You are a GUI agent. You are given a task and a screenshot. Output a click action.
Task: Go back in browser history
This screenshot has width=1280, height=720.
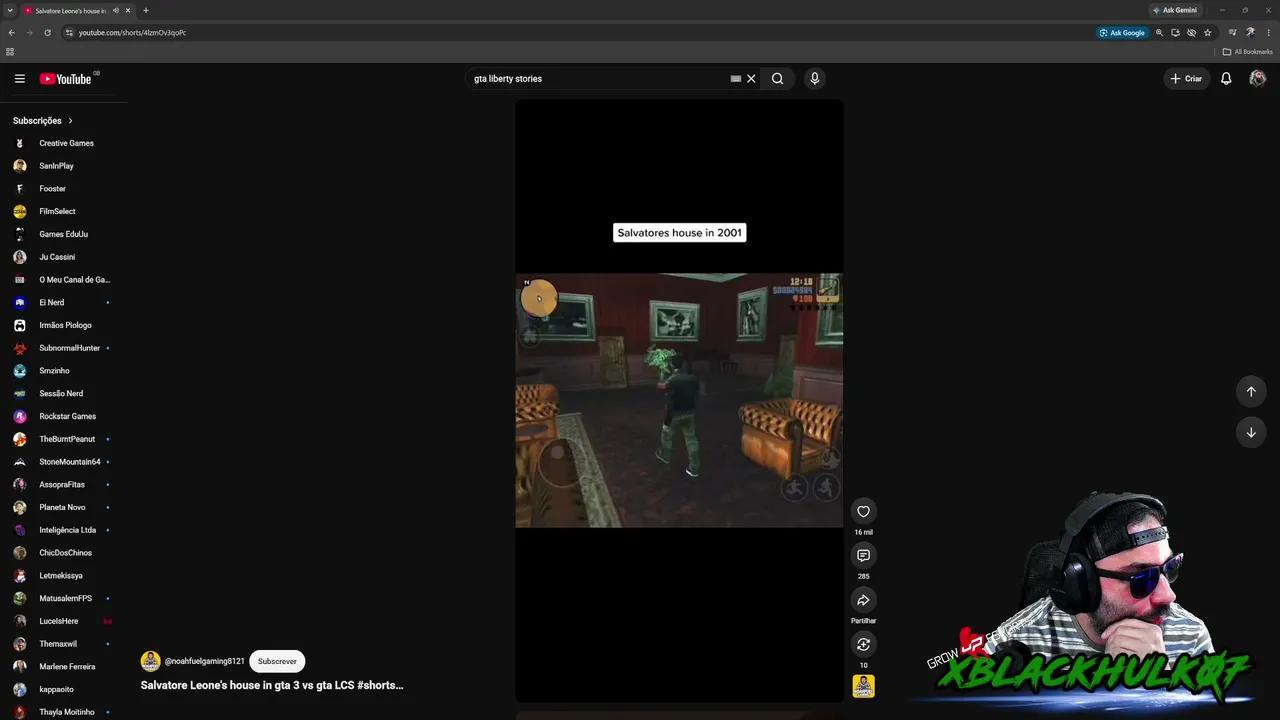(x=11, y=33)
